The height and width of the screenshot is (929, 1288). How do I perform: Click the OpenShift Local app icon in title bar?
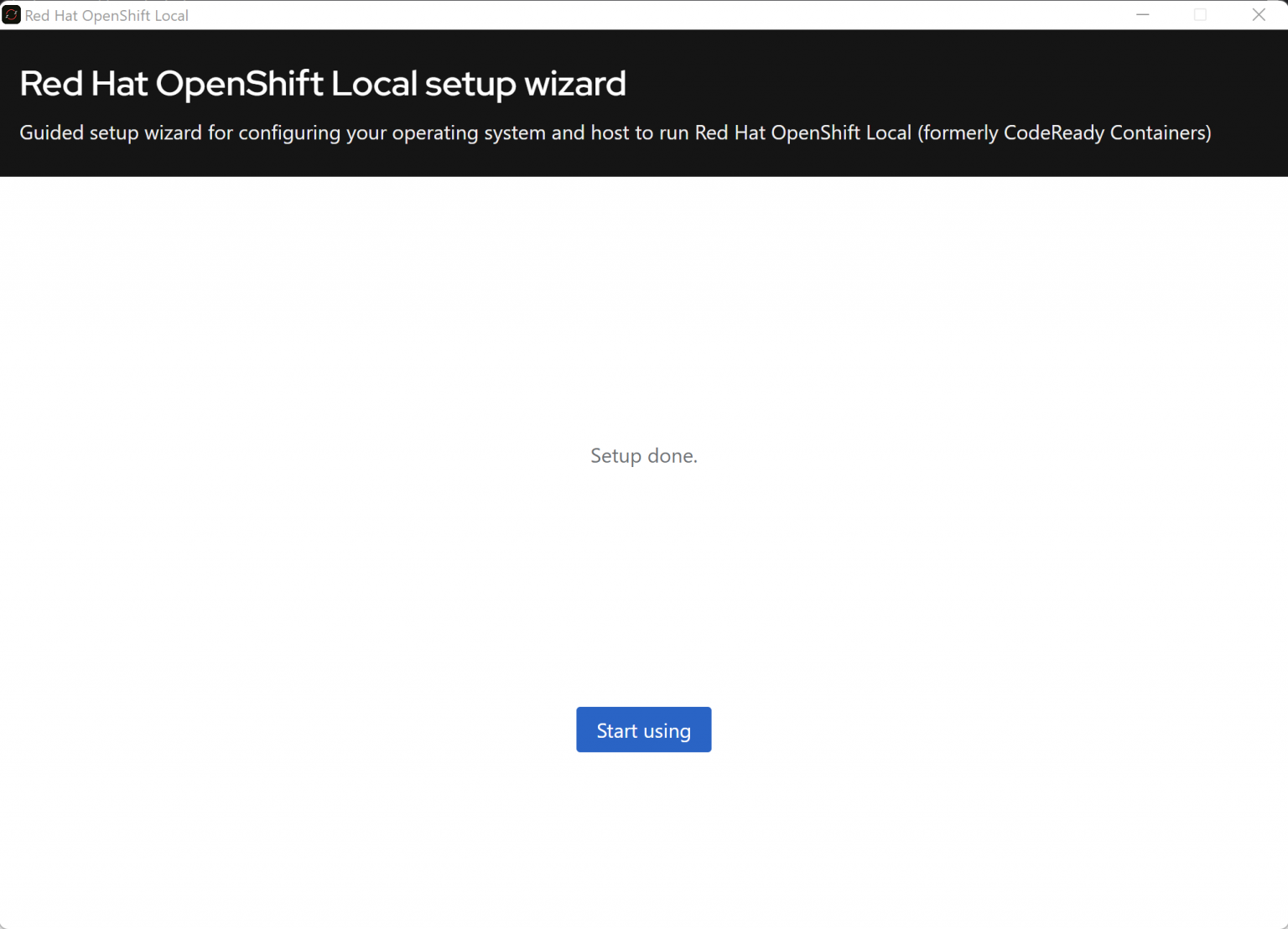12,15
